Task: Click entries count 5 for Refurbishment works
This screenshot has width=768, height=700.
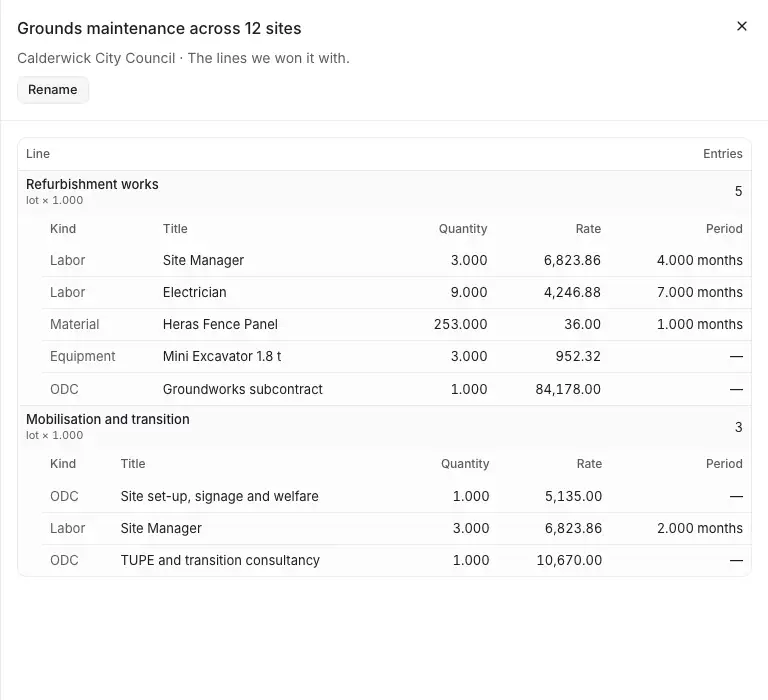Action: pyautogui.click(x=738, y=192)
